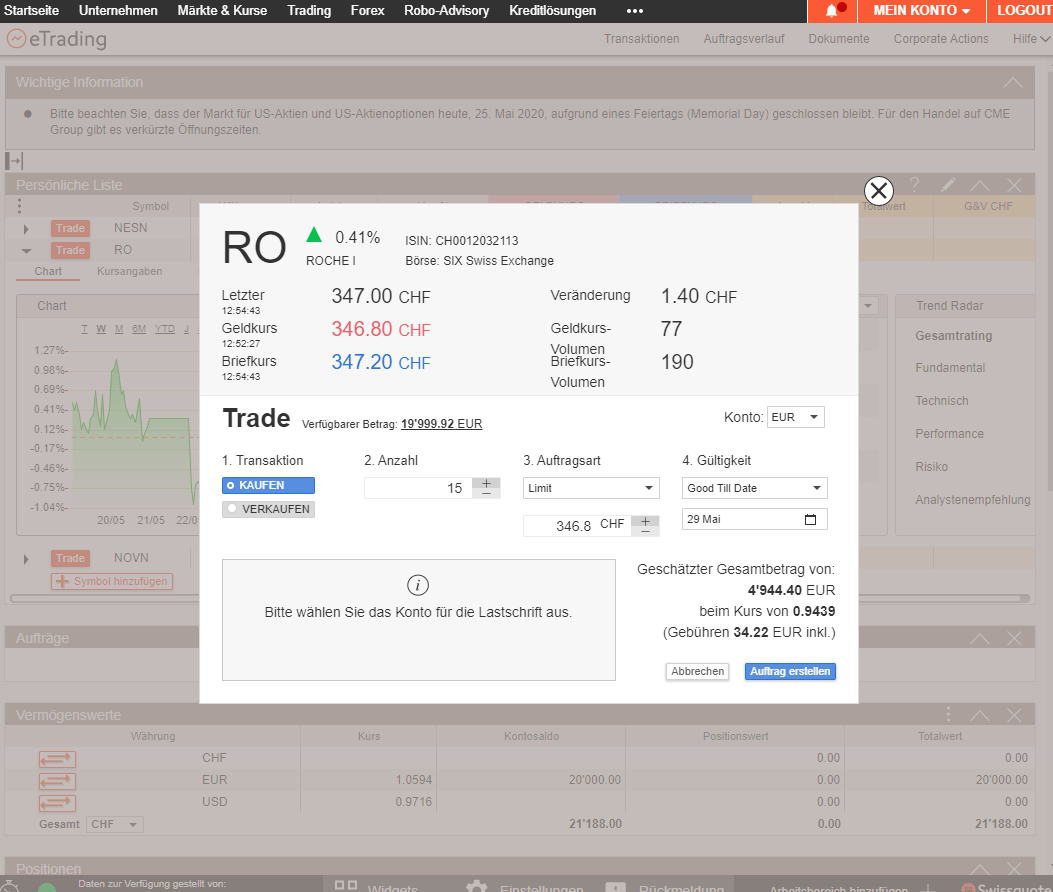Click transfer arrows icon for CHF
This screenshot has height=892, width=1053.
pos(57,758)
